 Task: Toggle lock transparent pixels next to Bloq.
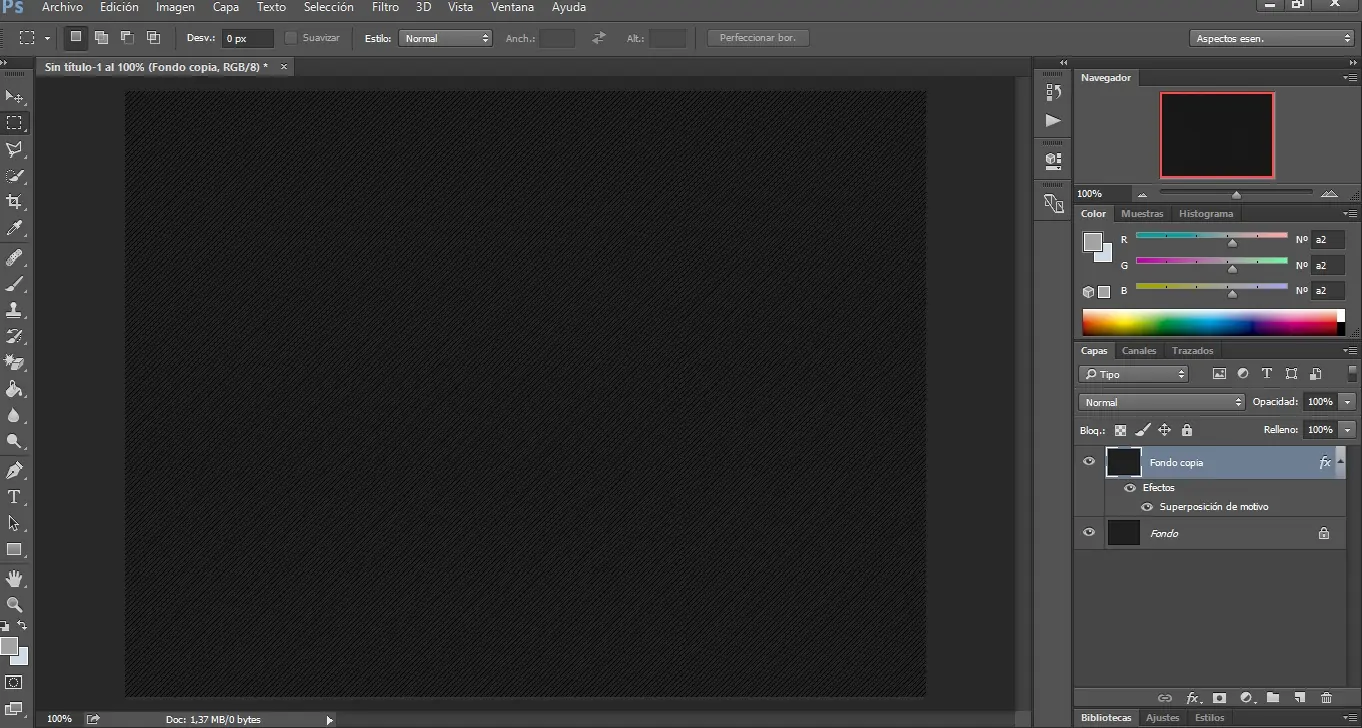pos(1120,430)
